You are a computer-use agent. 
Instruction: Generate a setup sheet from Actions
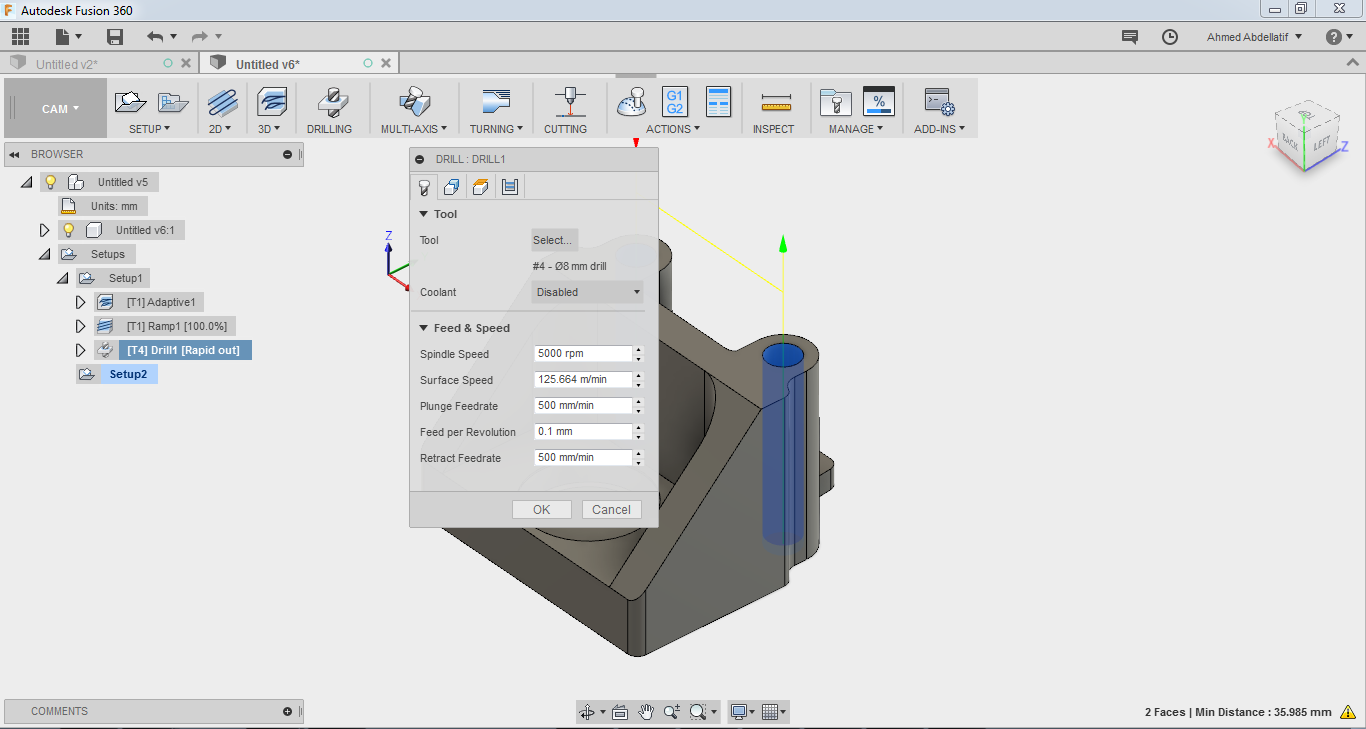(x=718, y=102)
